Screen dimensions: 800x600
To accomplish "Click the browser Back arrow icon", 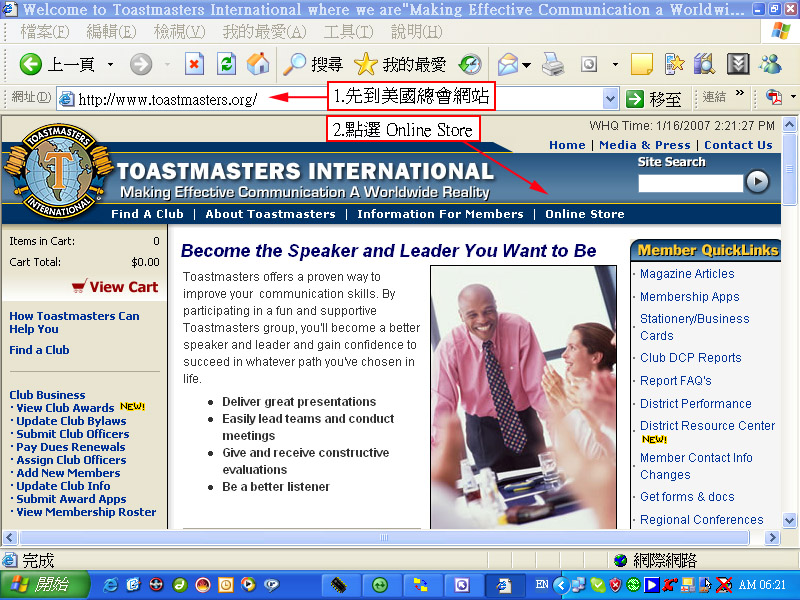I will 31,65.
